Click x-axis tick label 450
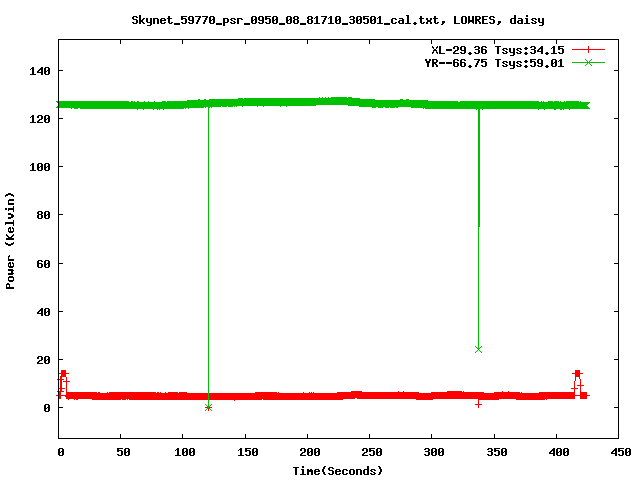 coord(620,452)
